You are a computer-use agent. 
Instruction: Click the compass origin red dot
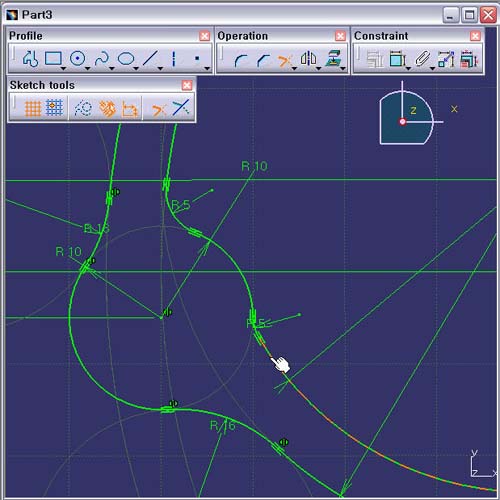[x=403, y=122]
